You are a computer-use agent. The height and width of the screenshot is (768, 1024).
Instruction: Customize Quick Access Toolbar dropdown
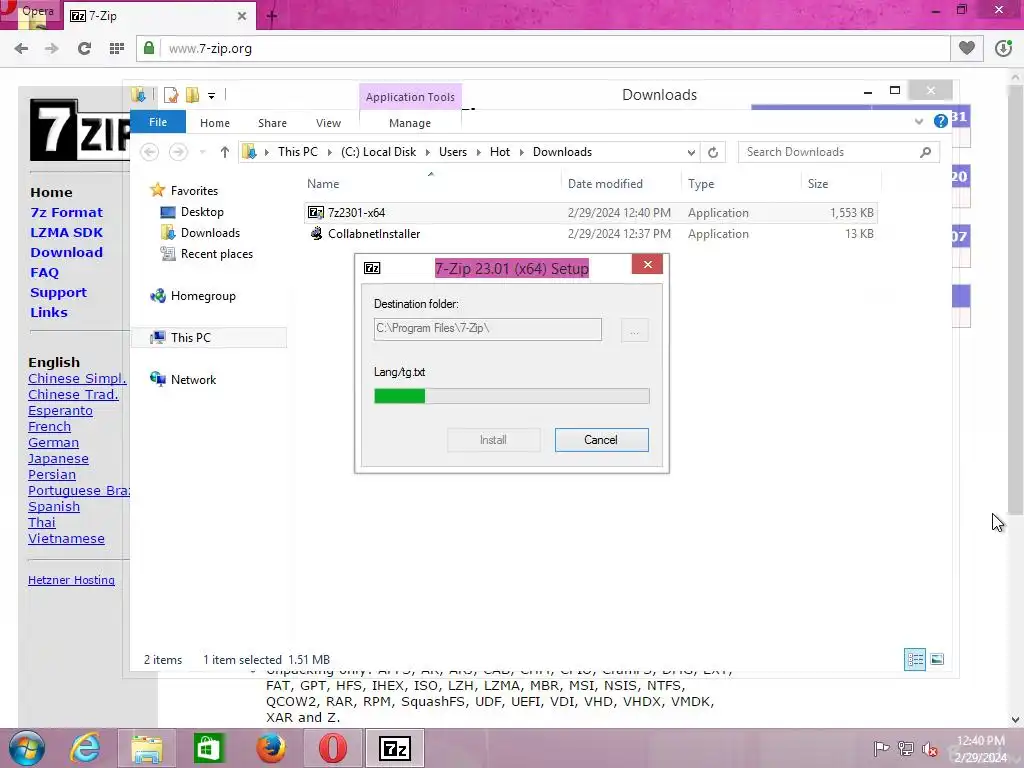pyautogui.click(x=212, y=96)
